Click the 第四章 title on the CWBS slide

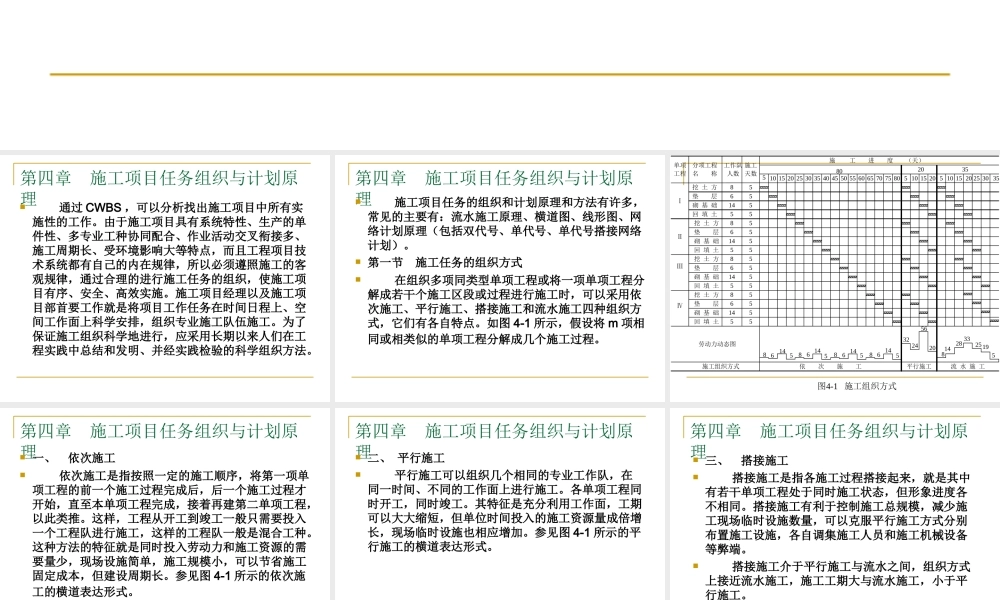[x=159, y=187]
